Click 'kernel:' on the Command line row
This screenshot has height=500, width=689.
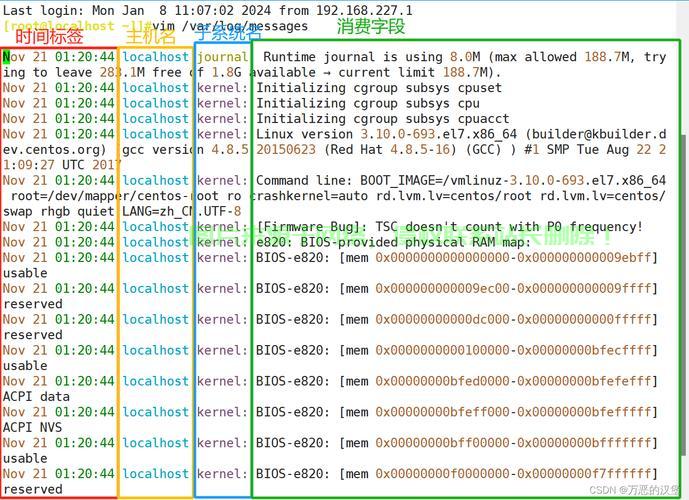click(x=222, y=180)
